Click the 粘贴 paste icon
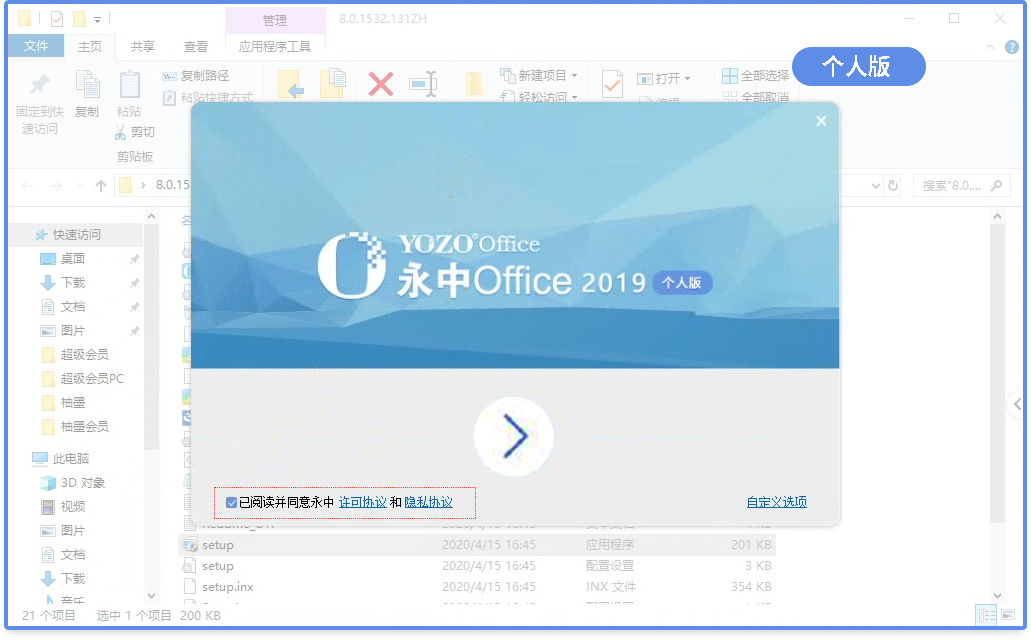This screenshot has width=1031, height=640. click(x=131, y=85)
